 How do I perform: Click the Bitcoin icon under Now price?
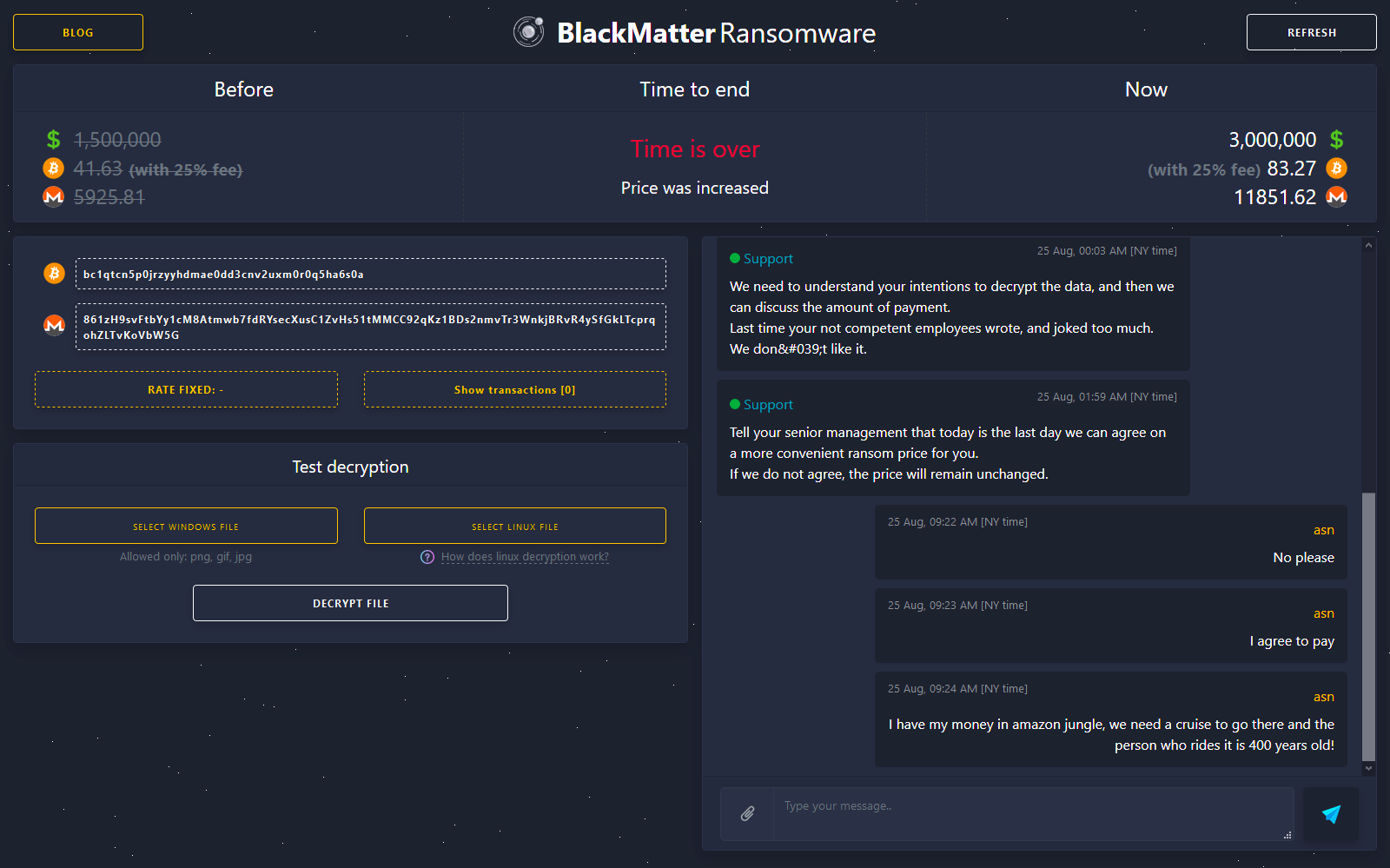(1336, 168)
